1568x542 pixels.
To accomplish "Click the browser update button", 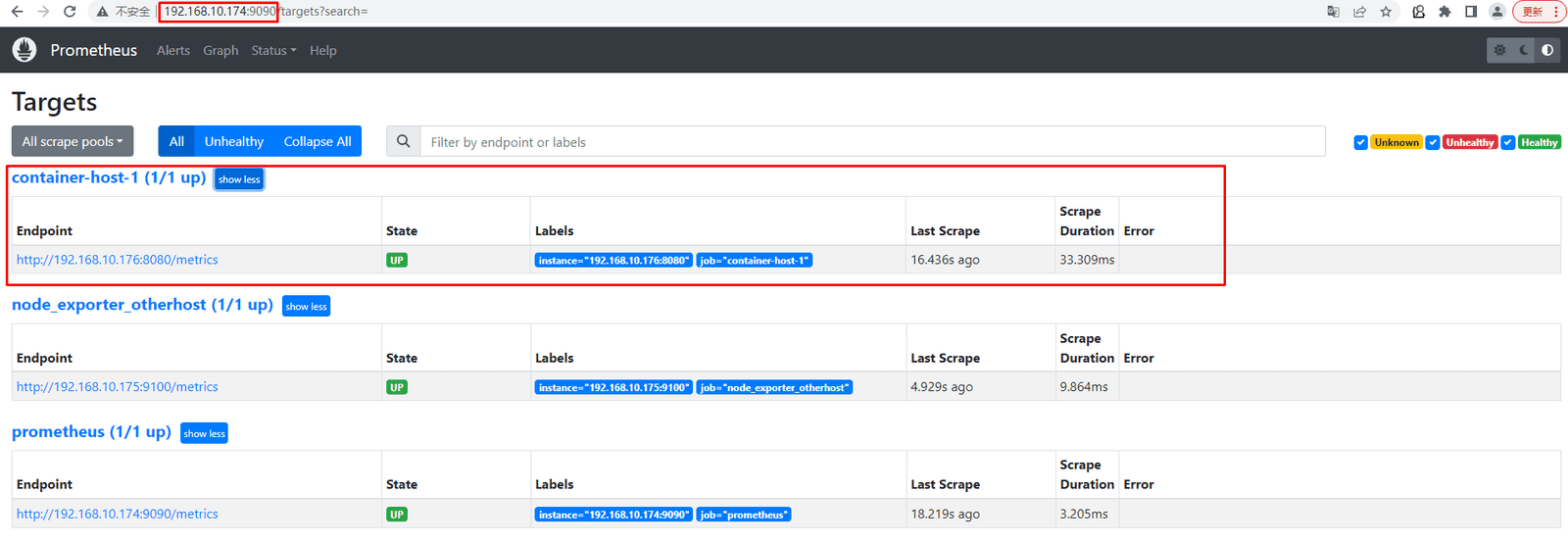I will (x=1539, y=12).
